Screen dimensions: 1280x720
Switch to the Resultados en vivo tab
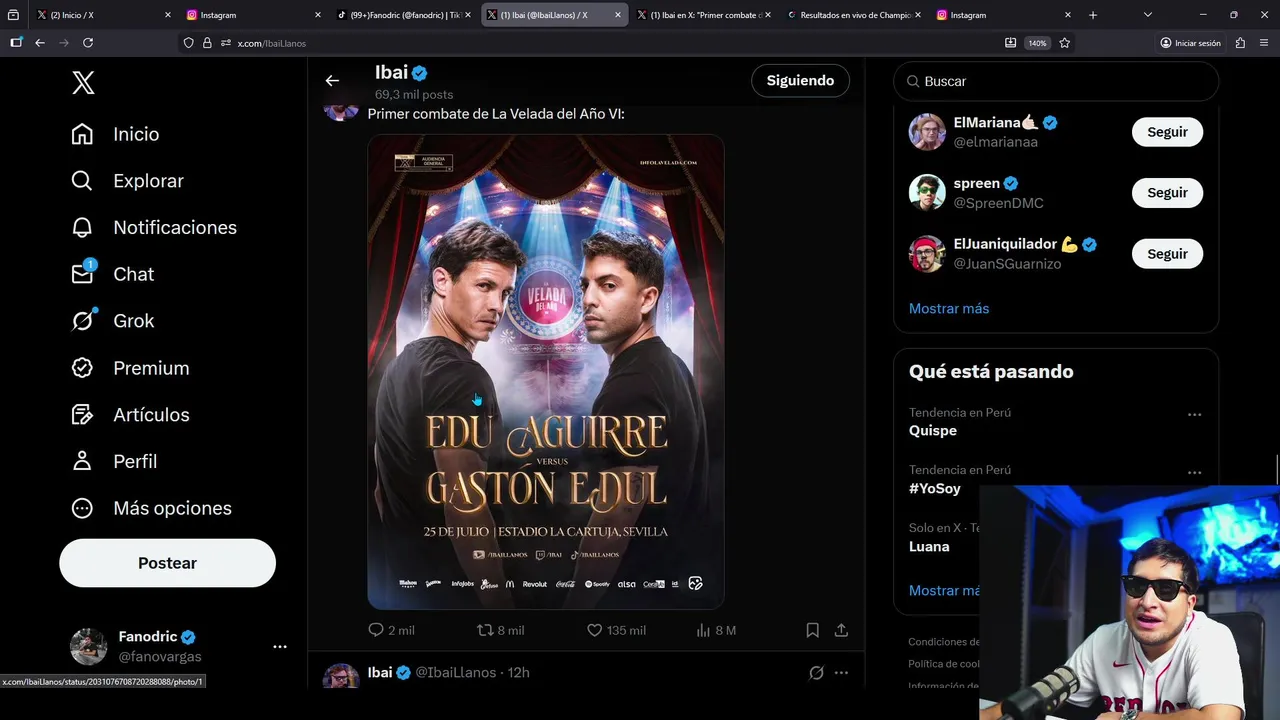click(853, 15)
